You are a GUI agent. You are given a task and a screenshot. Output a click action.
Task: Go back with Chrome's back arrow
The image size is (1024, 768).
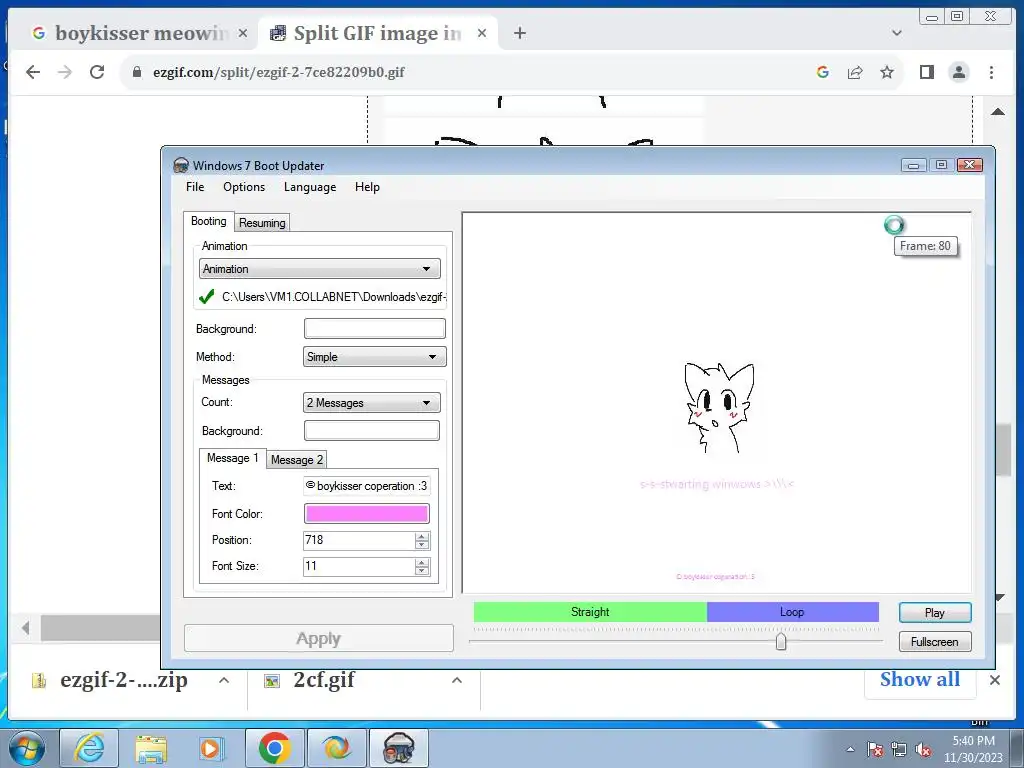pos(33,72)
